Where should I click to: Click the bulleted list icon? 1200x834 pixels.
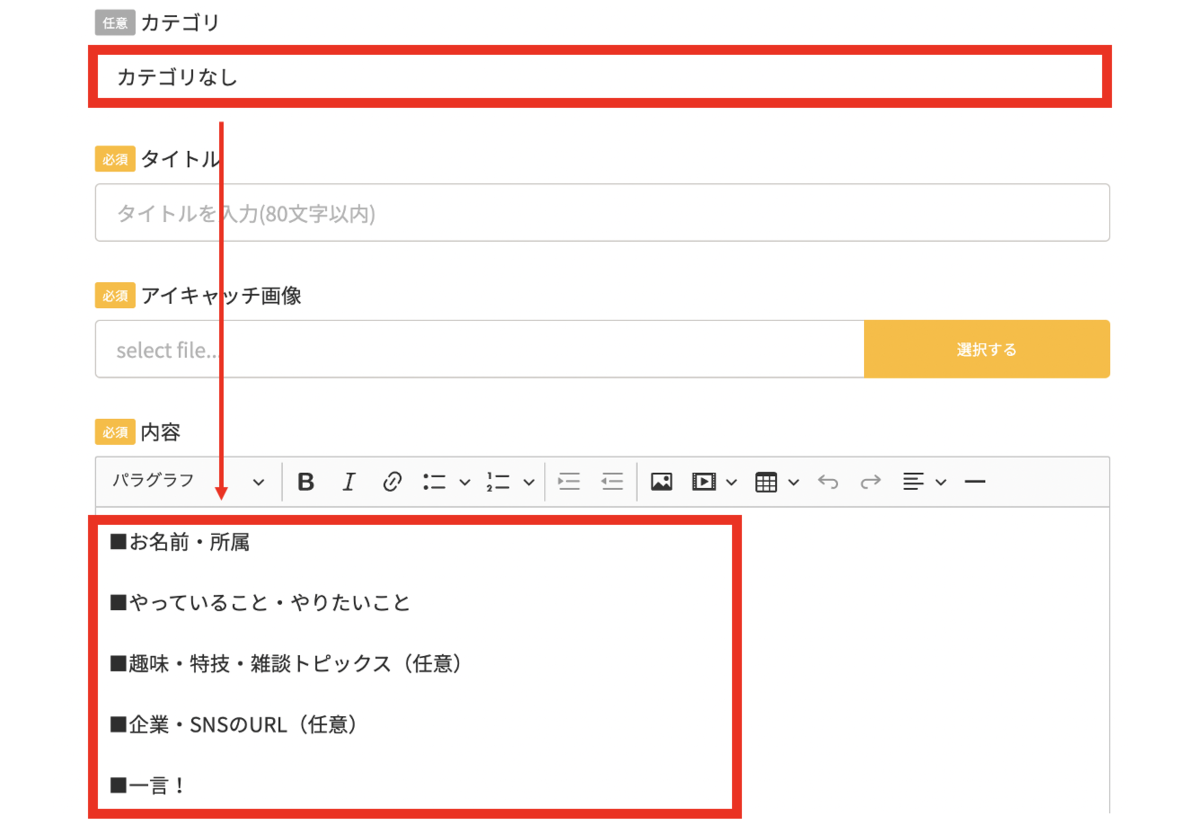(434, 482)
